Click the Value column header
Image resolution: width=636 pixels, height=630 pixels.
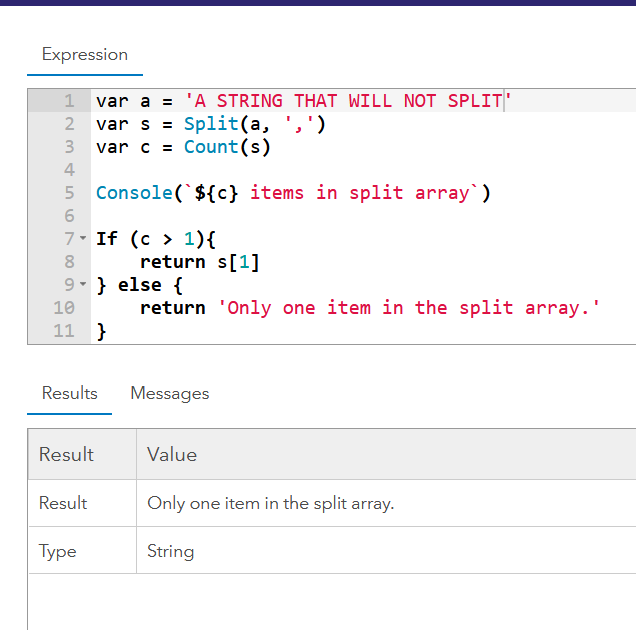(172, 455)
